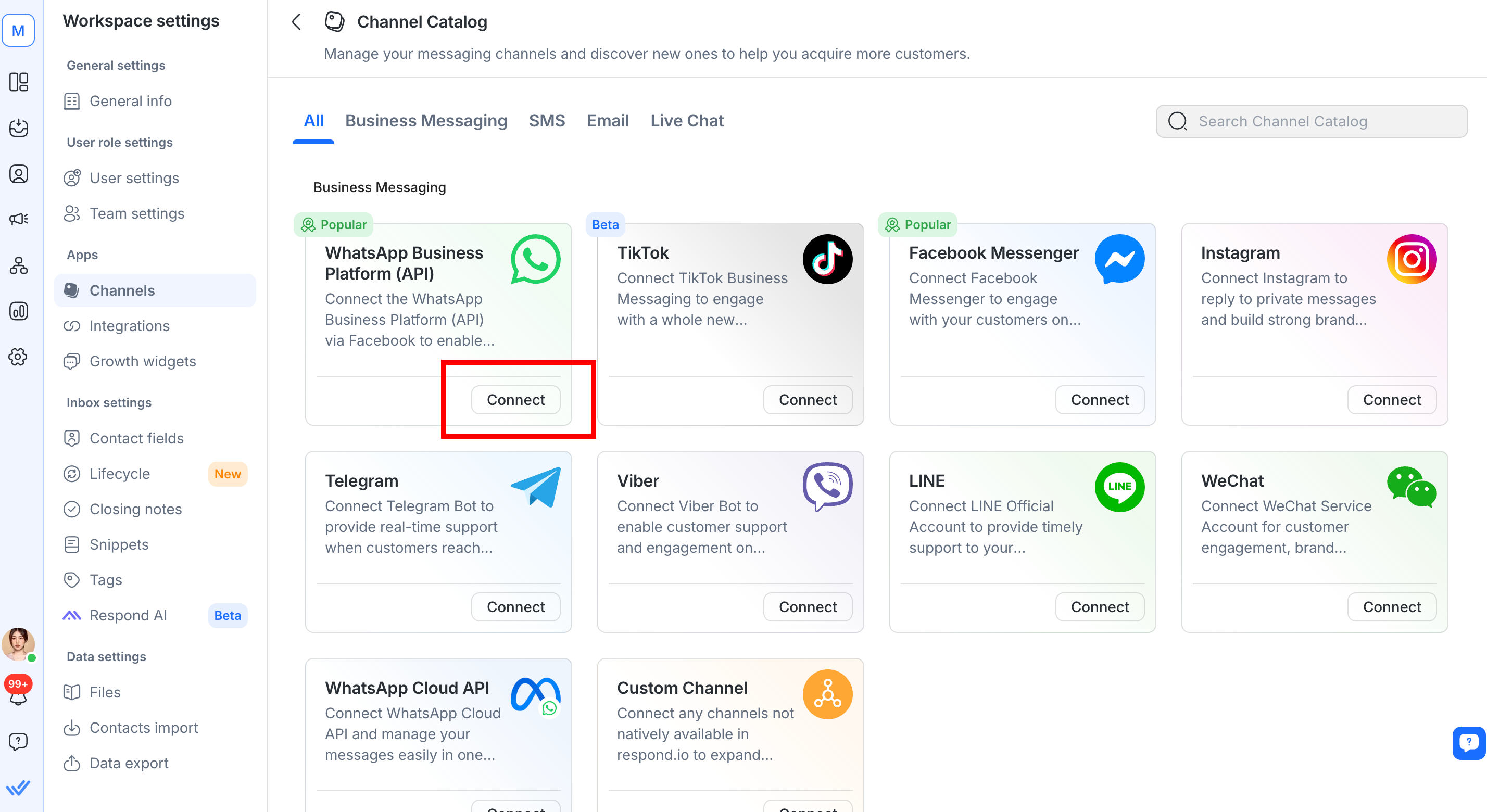The height and width of the screenshot is (812, 1487).
Task: Switch to the Business Messaging tab
Action: (426, 121)
